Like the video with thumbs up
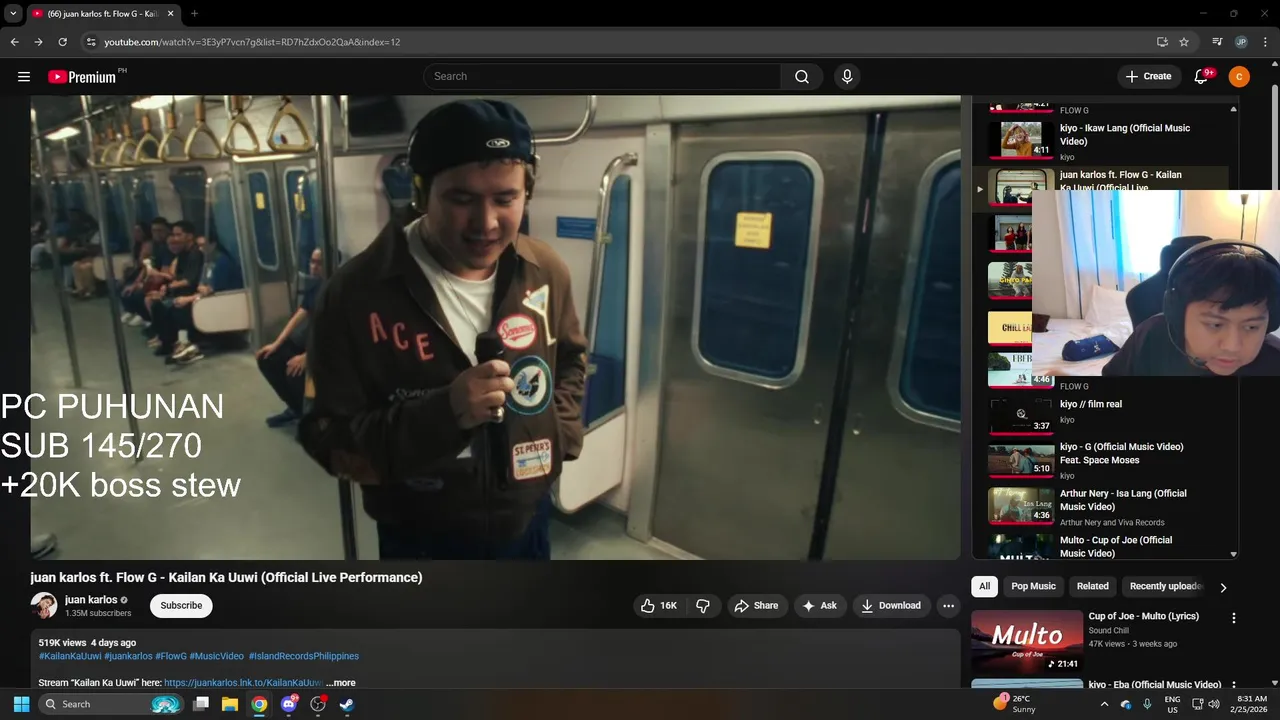This screenshot has height=720, width=1280. coord(659,605)
